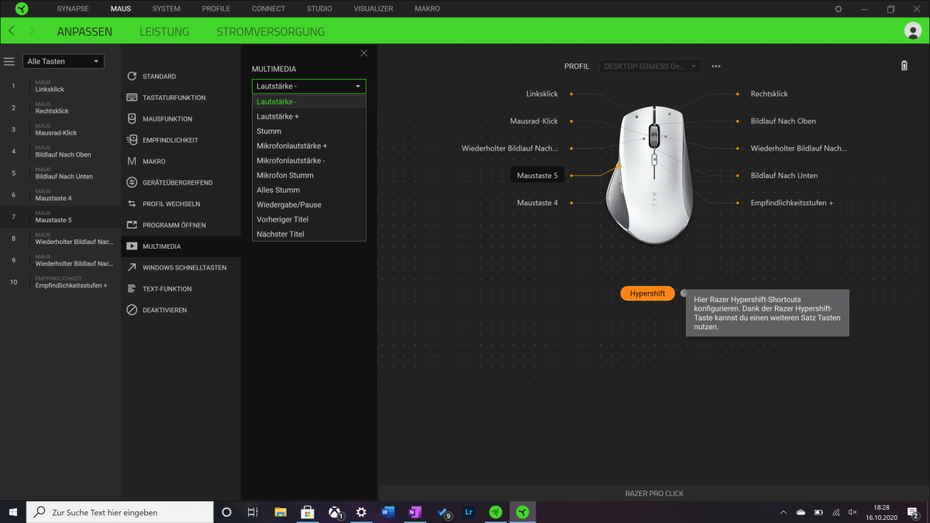The image size is (930, 523).
Task: Select Multimedia function category
Action: 181,246
